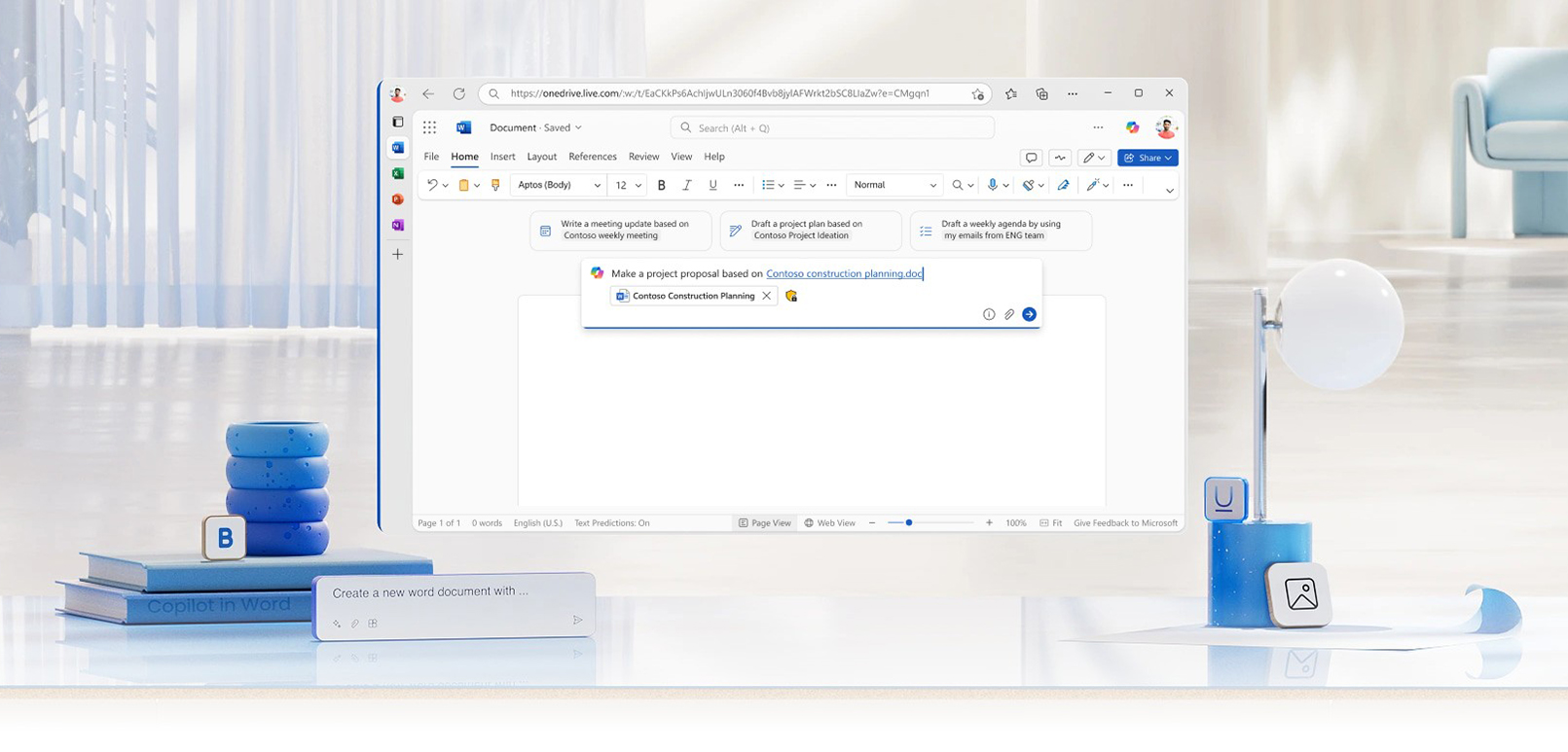Switch to Web View
This screenshot has width=1568, height=752.
[x=829, y=523]
